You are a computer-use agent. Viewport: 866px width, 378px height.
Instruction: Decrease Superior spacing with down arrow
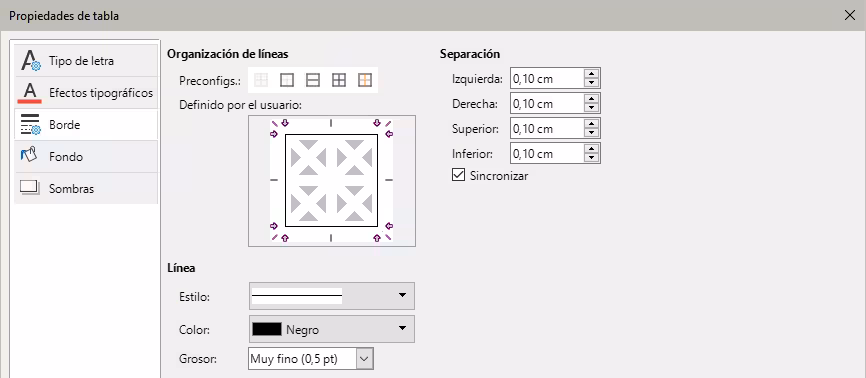click(592, 133)
